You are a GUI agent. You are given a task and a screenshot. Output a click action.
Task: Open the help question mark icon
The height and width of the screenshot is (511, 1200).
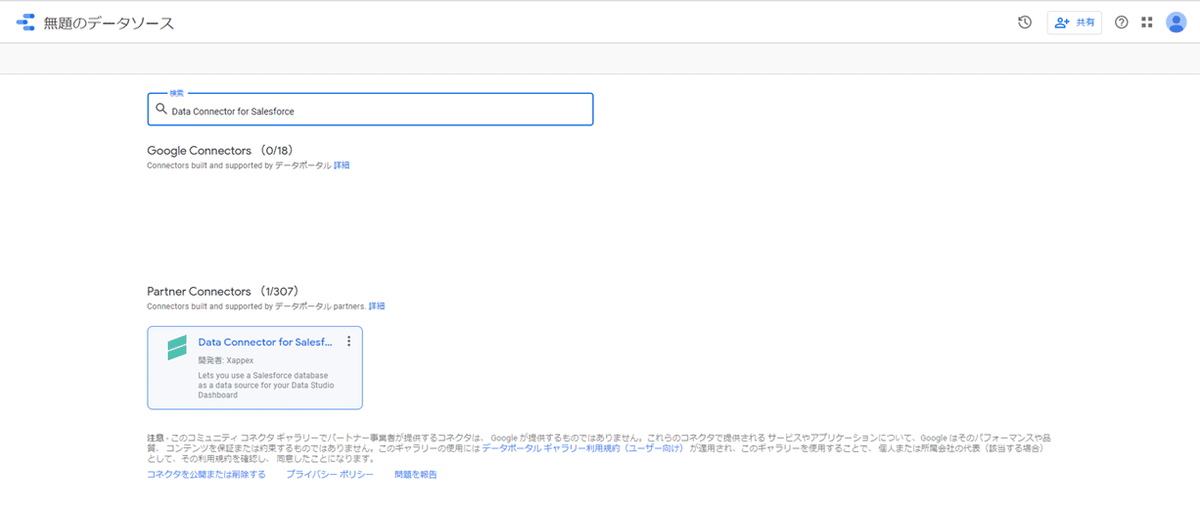click(1121, 22)
